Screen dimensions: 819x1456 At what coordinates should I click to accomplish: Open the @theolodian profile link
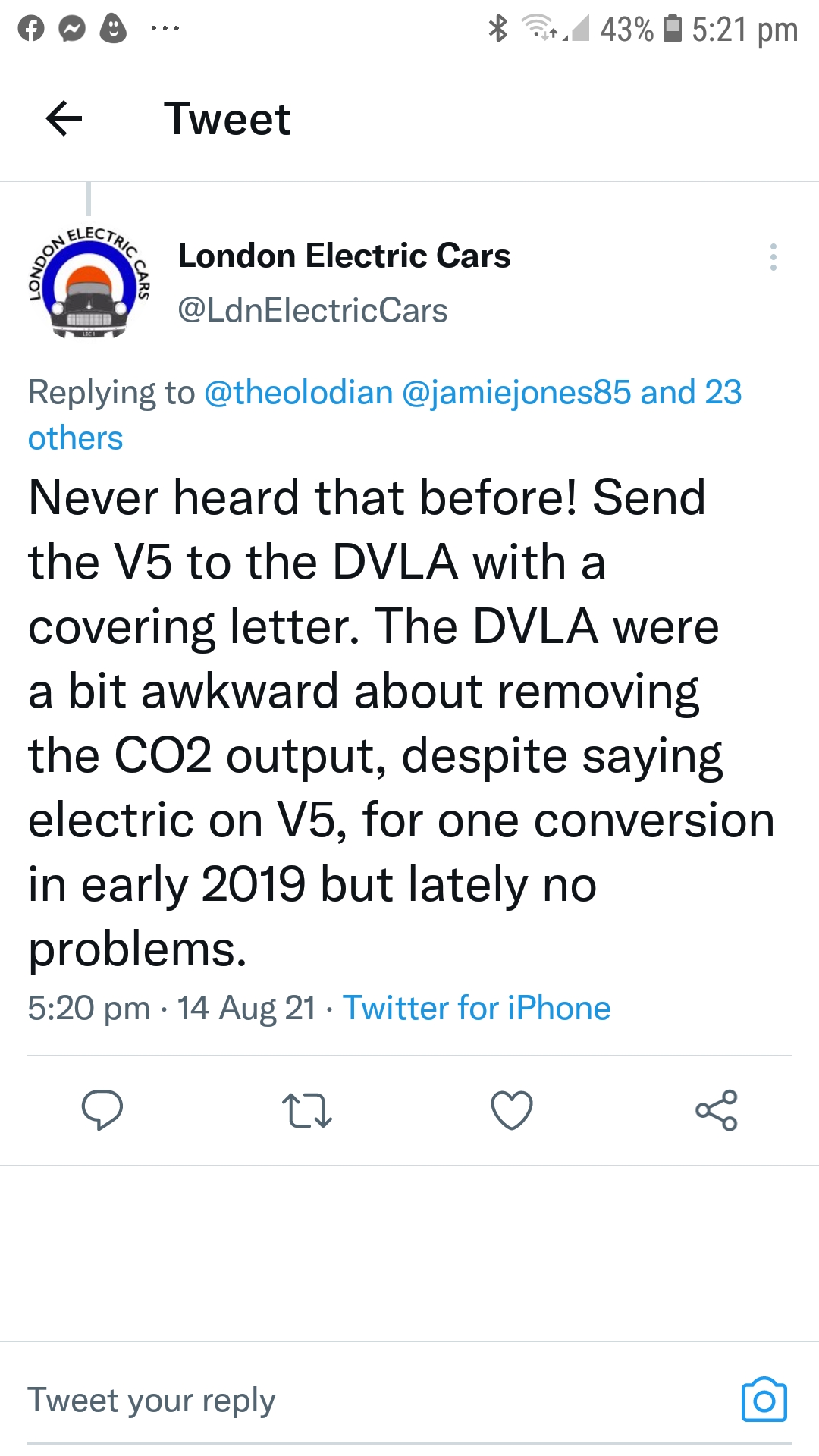click(299, 393)
